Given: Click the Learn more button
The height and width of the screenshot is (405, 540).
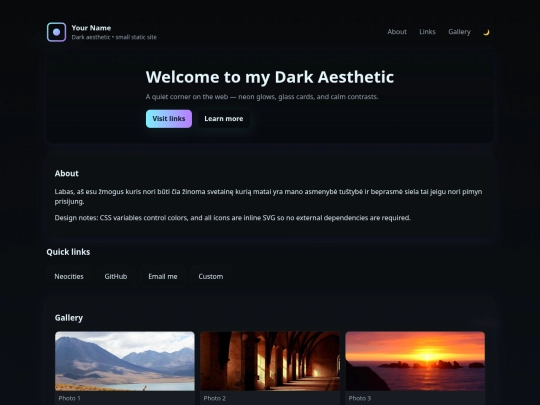Looking at the screenshot, I should pyautogui.click(x=224, y=119).
